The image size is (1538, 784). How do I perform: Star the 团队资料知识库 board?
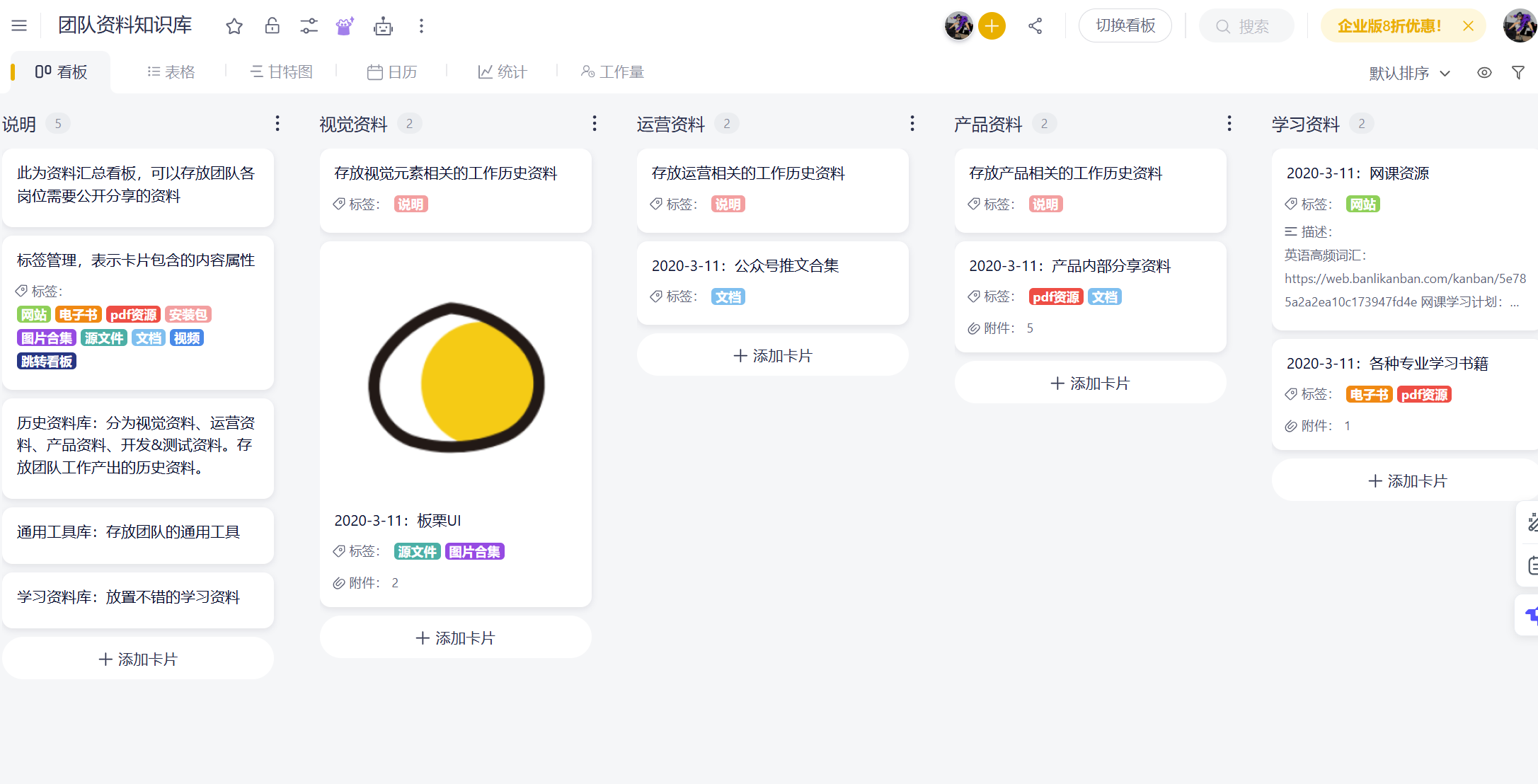click(234, 25)
